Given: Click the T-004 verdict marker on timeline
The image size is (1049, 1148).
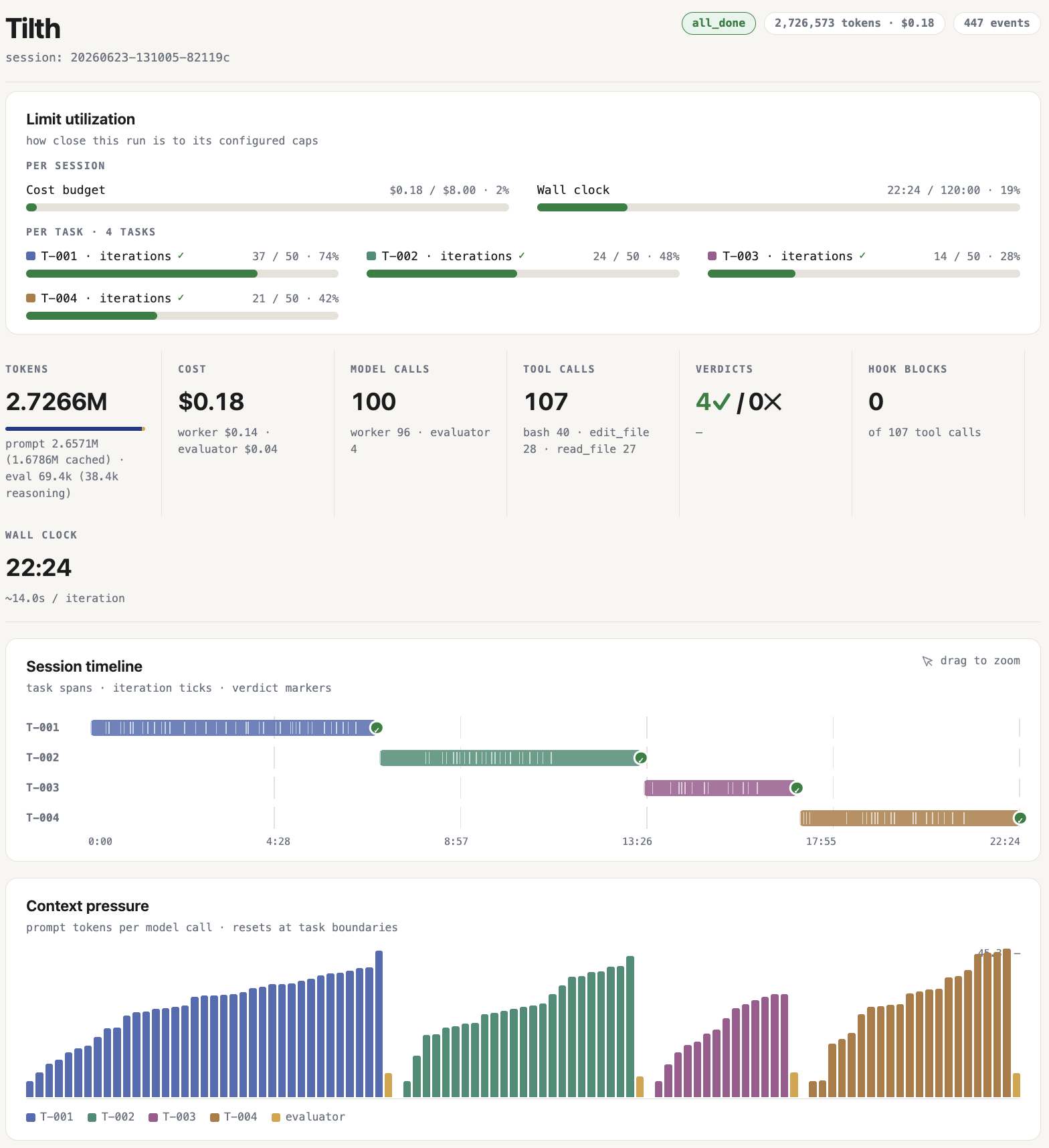Looking at the screenshot, I should [x=1020, y=818].
